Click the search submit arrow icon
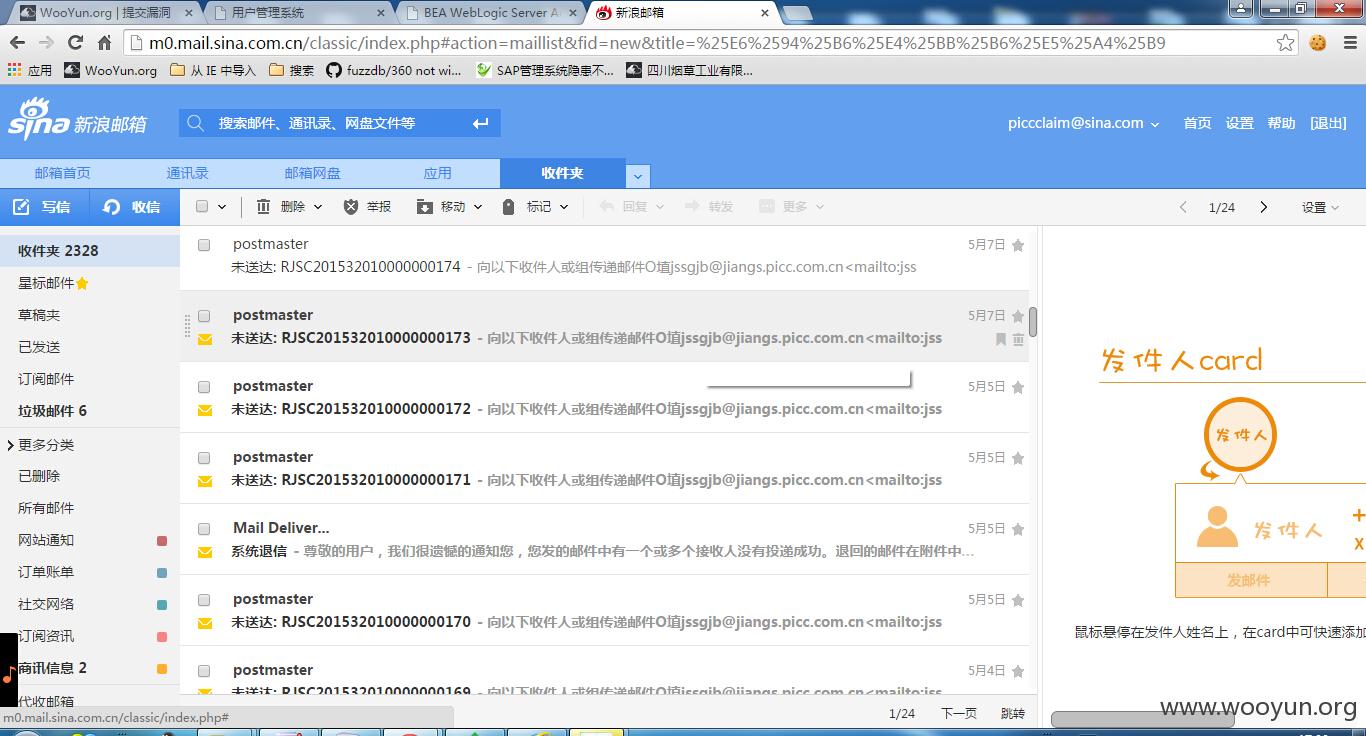Screen dimensions: 1366x736 [x=481, y=123]
